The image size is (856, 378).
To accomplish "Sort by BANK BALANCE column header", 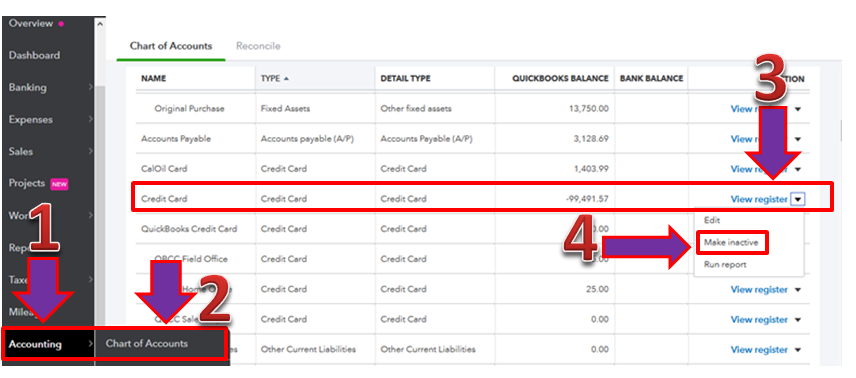I will [651, 79].
